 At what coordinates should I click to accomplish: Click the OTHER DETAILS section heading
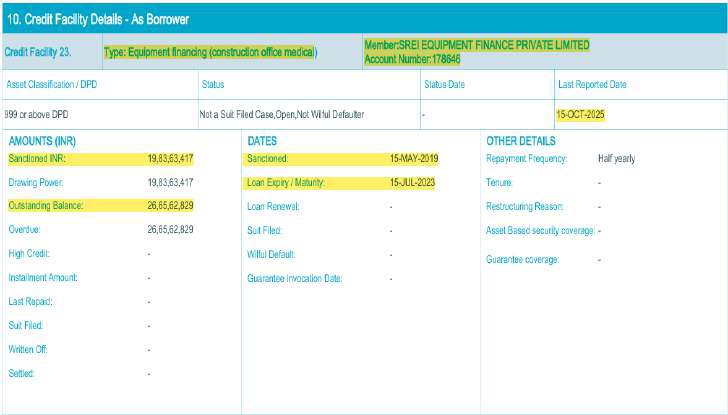tap(521, 141)
